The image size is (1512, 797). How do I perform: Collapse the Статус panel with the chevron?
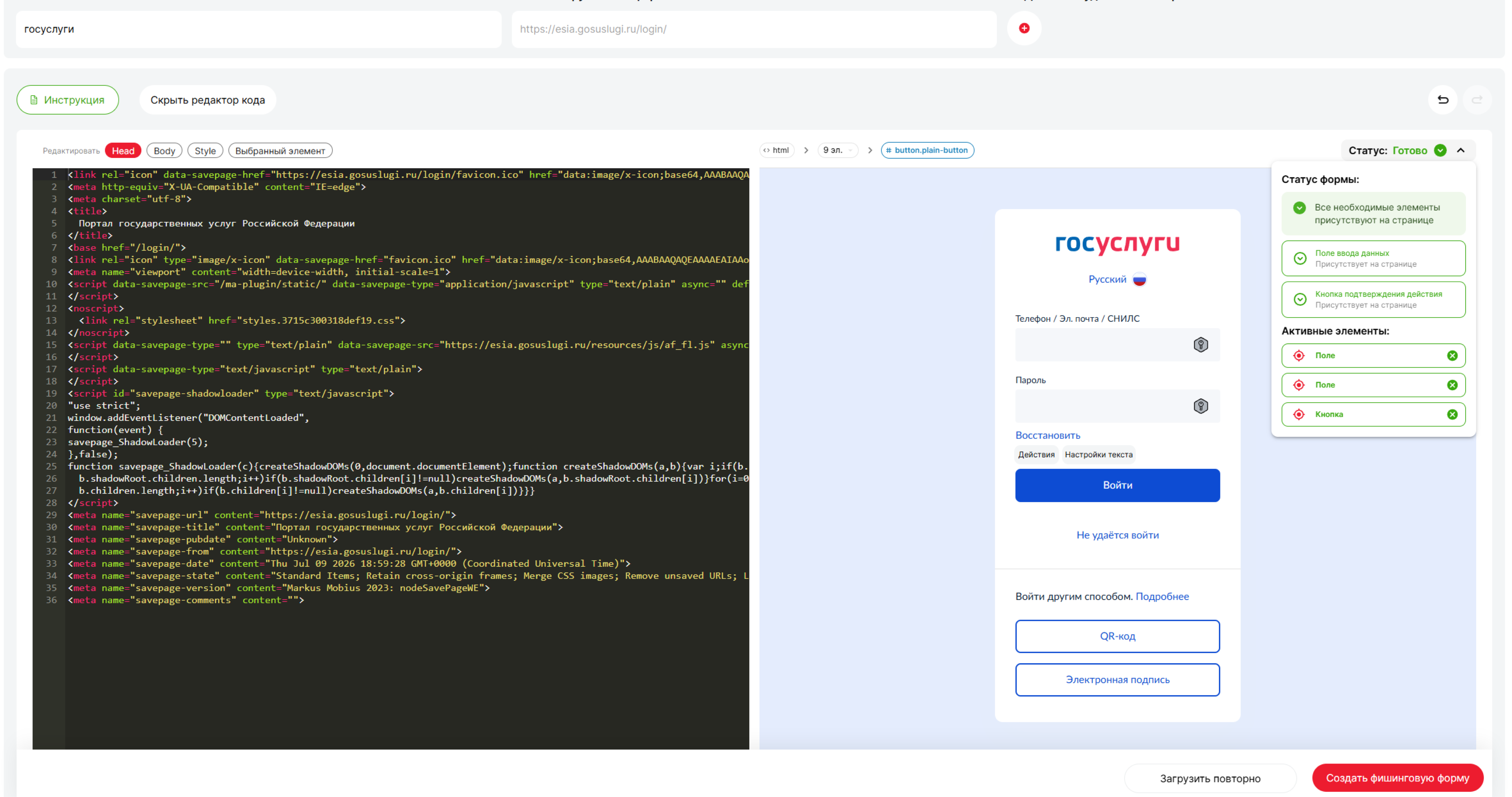coord(1460,150)
